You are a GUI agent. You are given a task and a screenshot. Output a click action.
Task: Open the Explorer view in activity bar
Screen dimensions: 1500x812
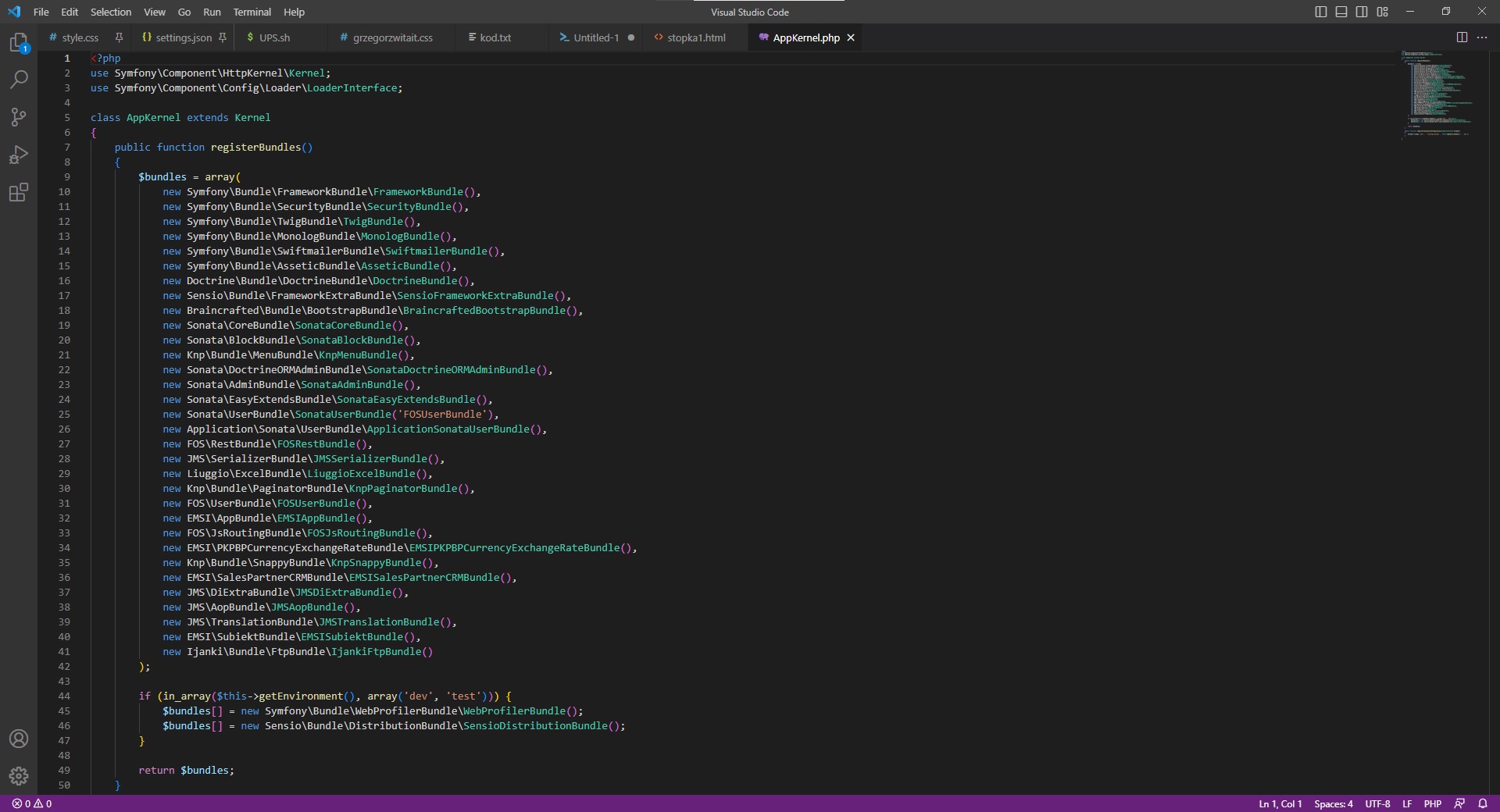click(x=19, y=42)
